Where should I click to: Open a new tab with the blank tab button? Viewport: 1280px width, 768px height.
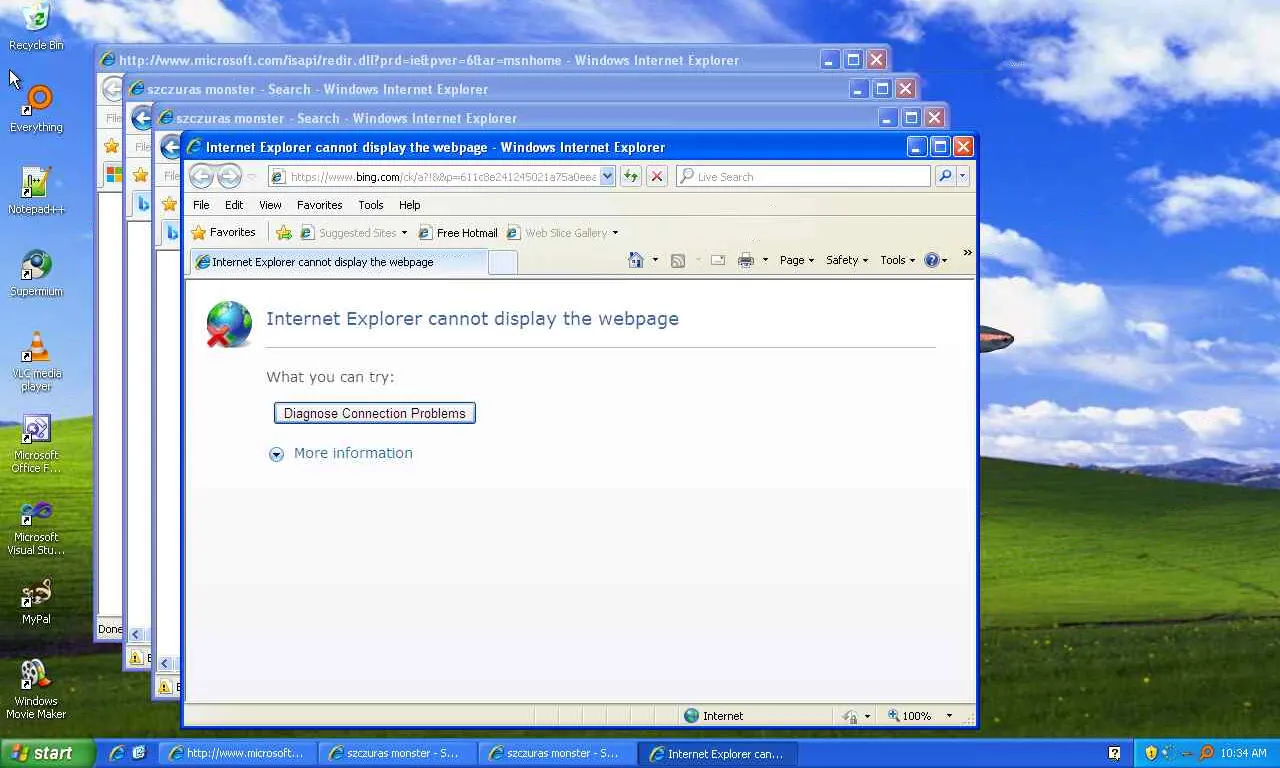point(503,262)
